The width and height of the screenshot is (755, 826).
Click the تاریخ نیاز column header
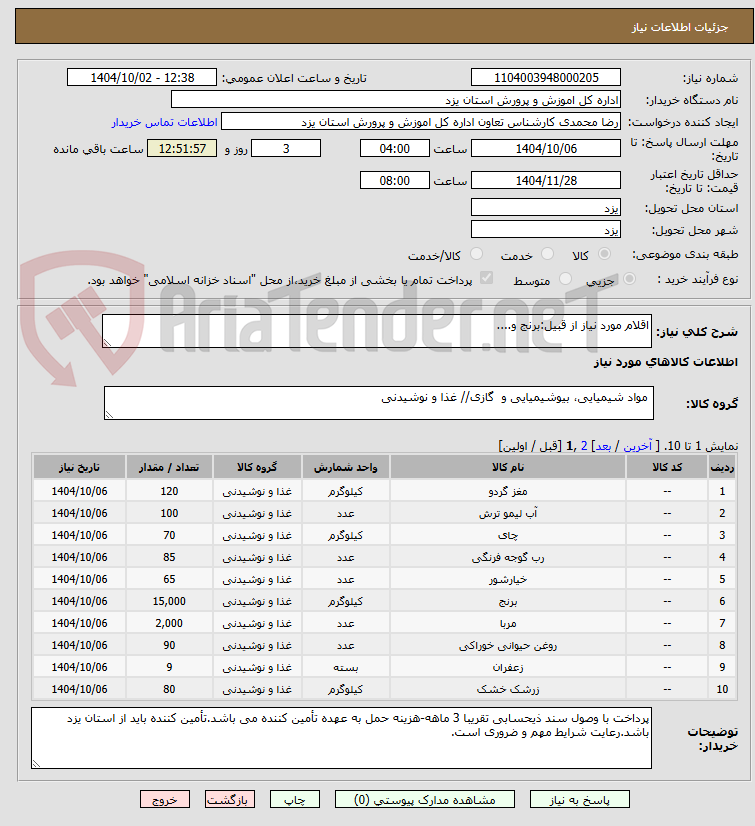(x=79, y=467)
